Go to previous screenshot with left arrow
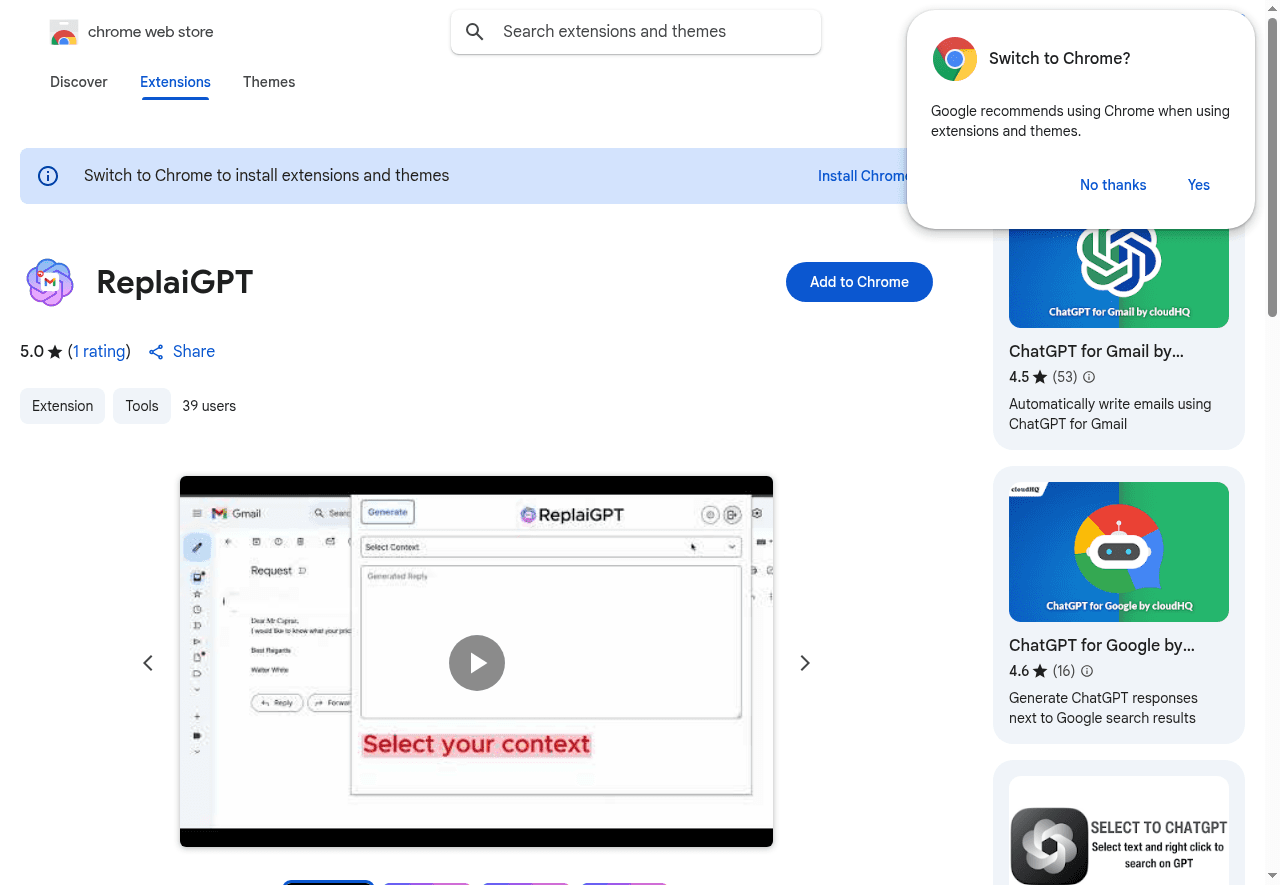This screenshot has width=1280, height=885. click(148, 663)
